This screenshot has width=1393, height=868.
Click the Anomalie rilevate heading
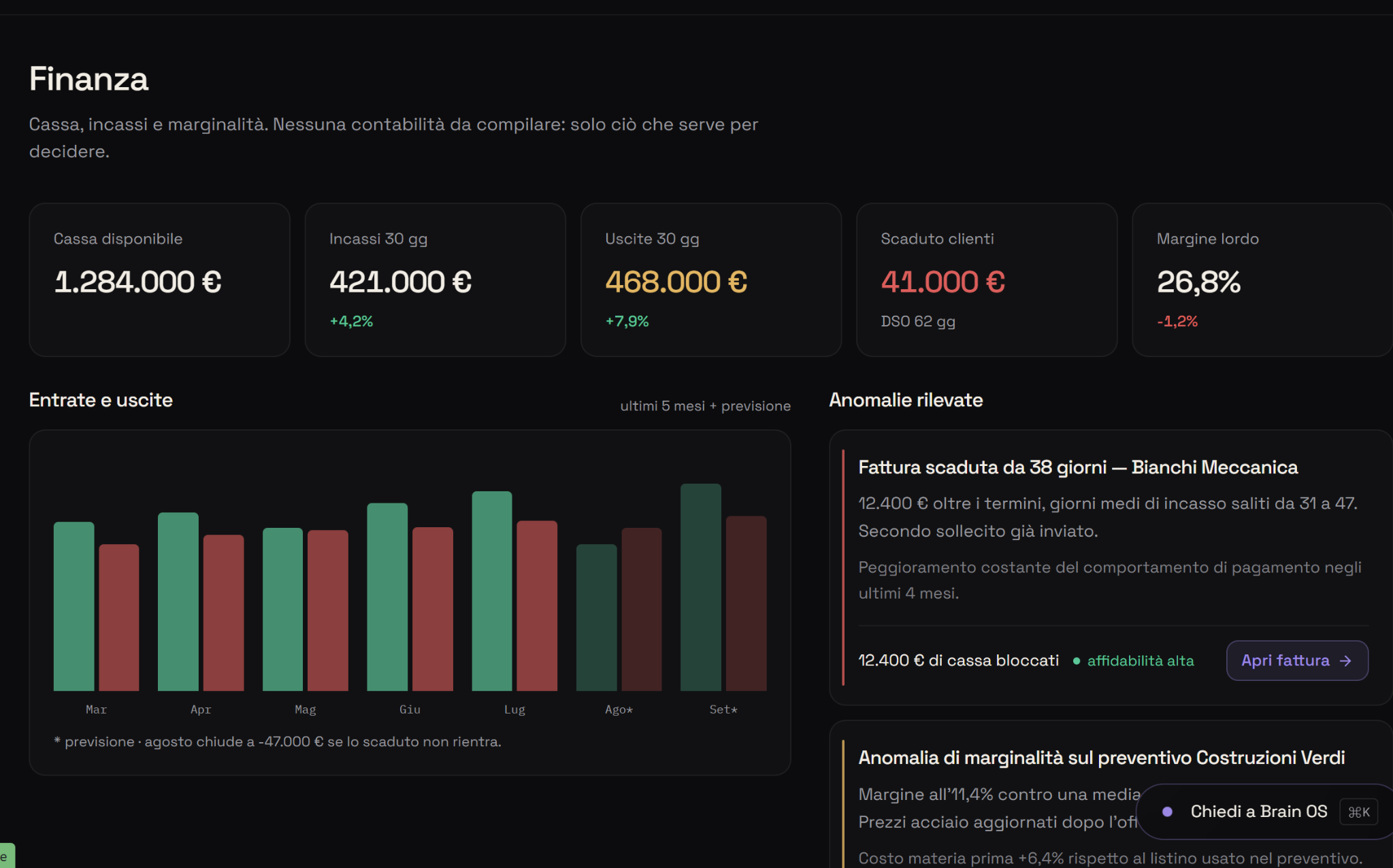pos(906,400)
